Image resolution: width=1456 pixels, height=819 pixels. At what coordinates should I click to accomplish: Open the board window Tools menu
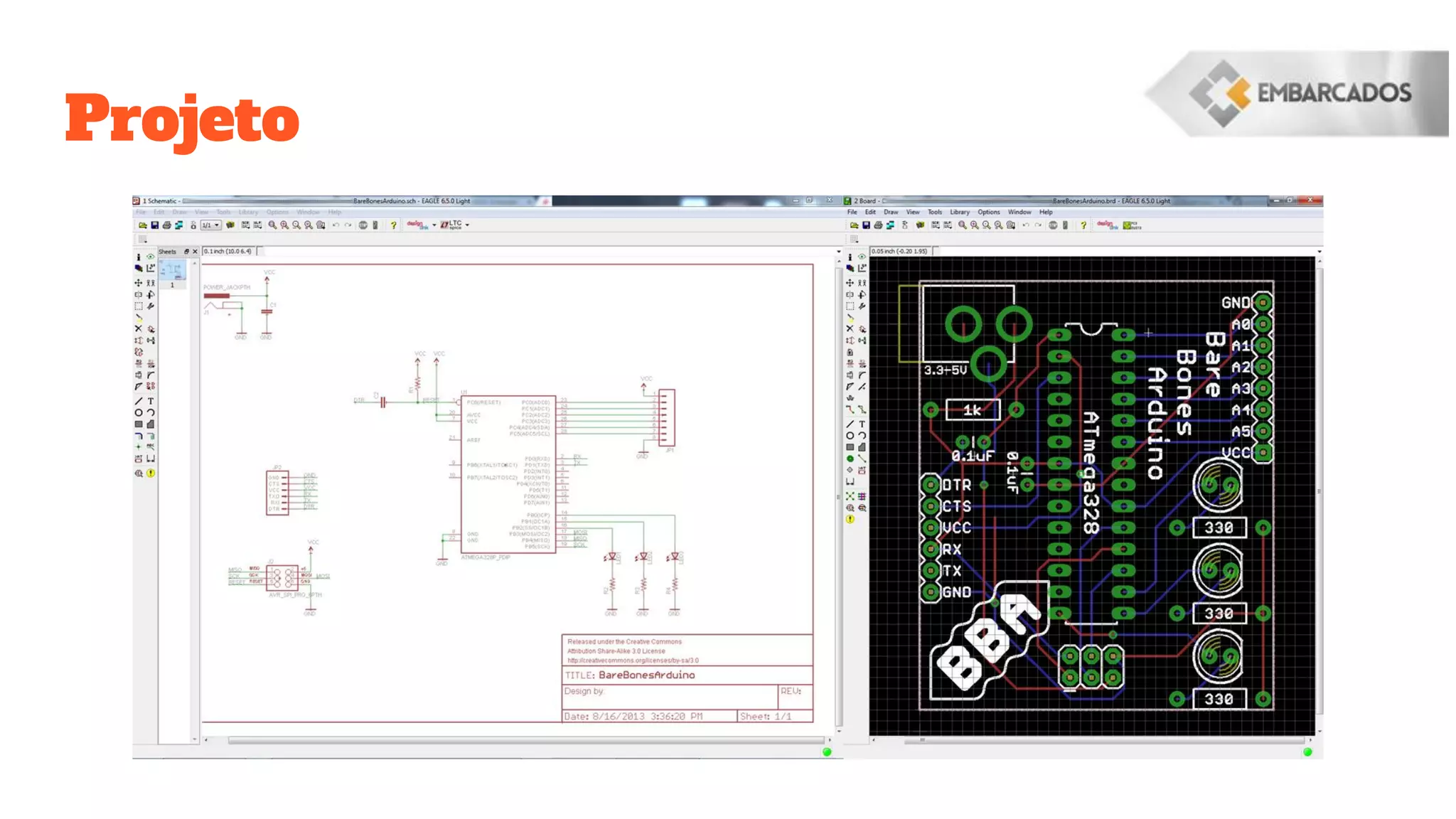(x=934, y=212)
